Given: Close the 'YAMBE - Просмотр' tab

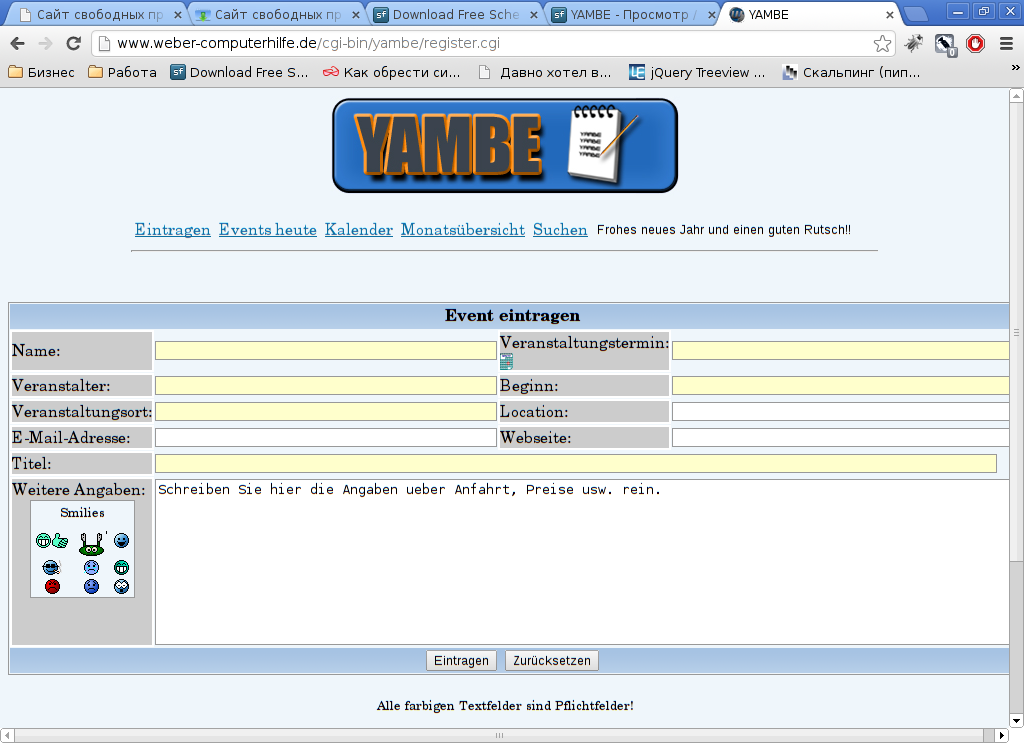Looking at the screenshot, I should pyautogui.click(x=712, y=15).
